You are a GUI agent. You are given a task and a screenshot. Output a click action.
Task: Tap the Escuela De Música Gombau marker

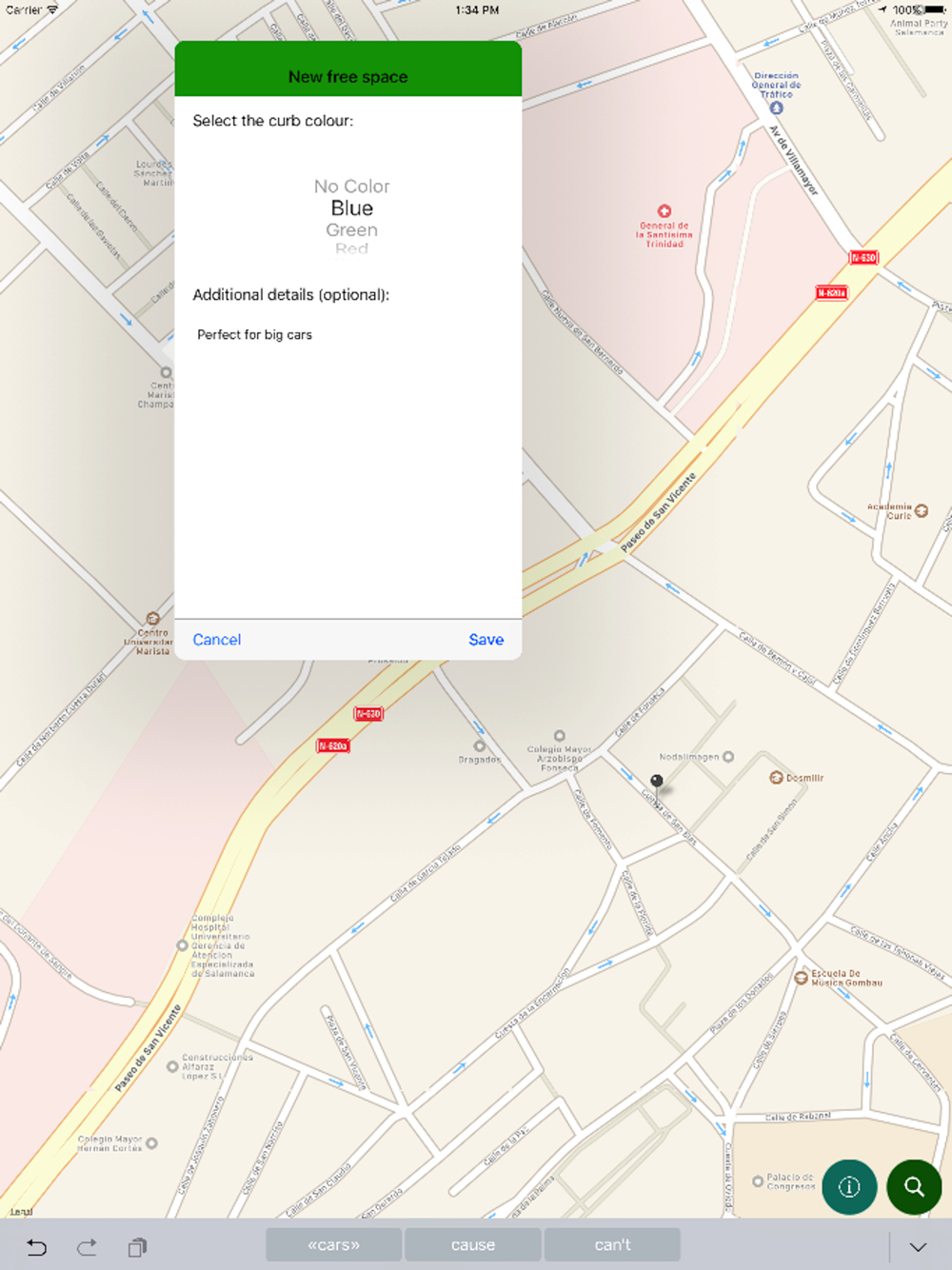tap(801, 977)
